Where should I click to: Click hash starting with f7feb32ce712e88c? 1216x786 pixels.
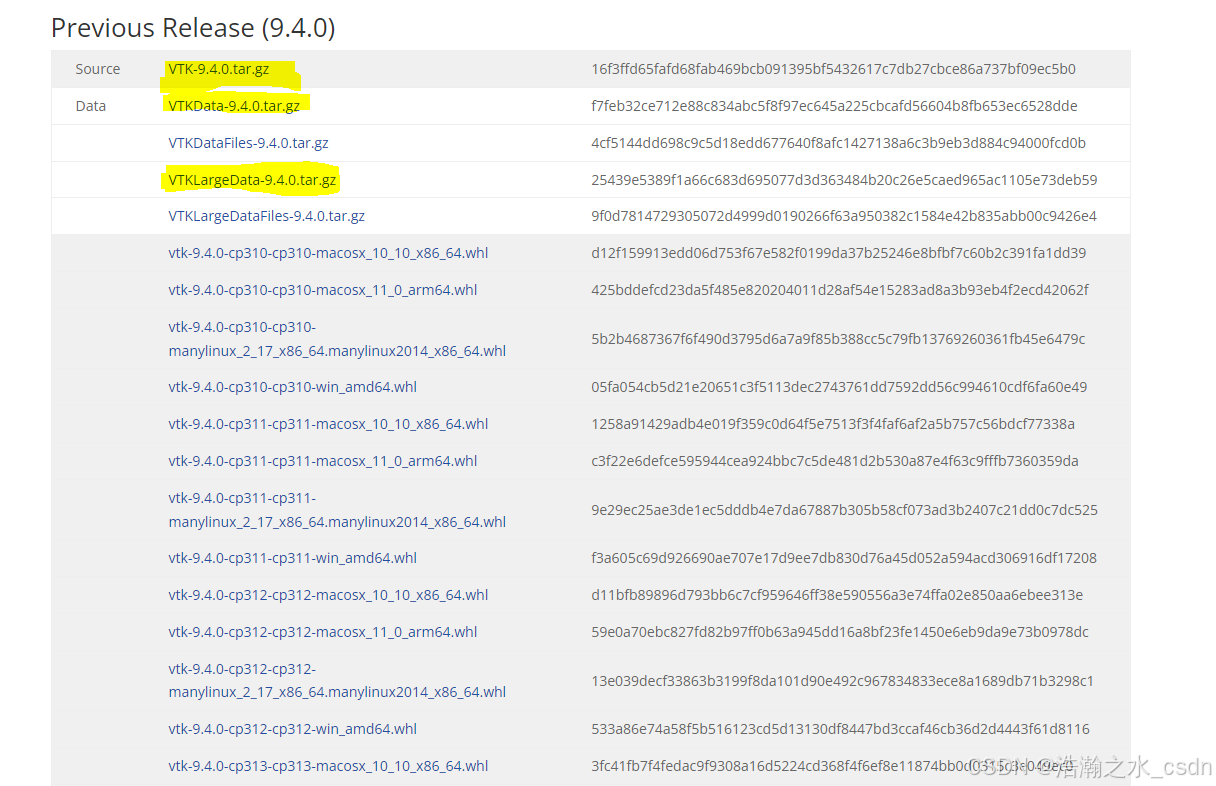[834, 106]
